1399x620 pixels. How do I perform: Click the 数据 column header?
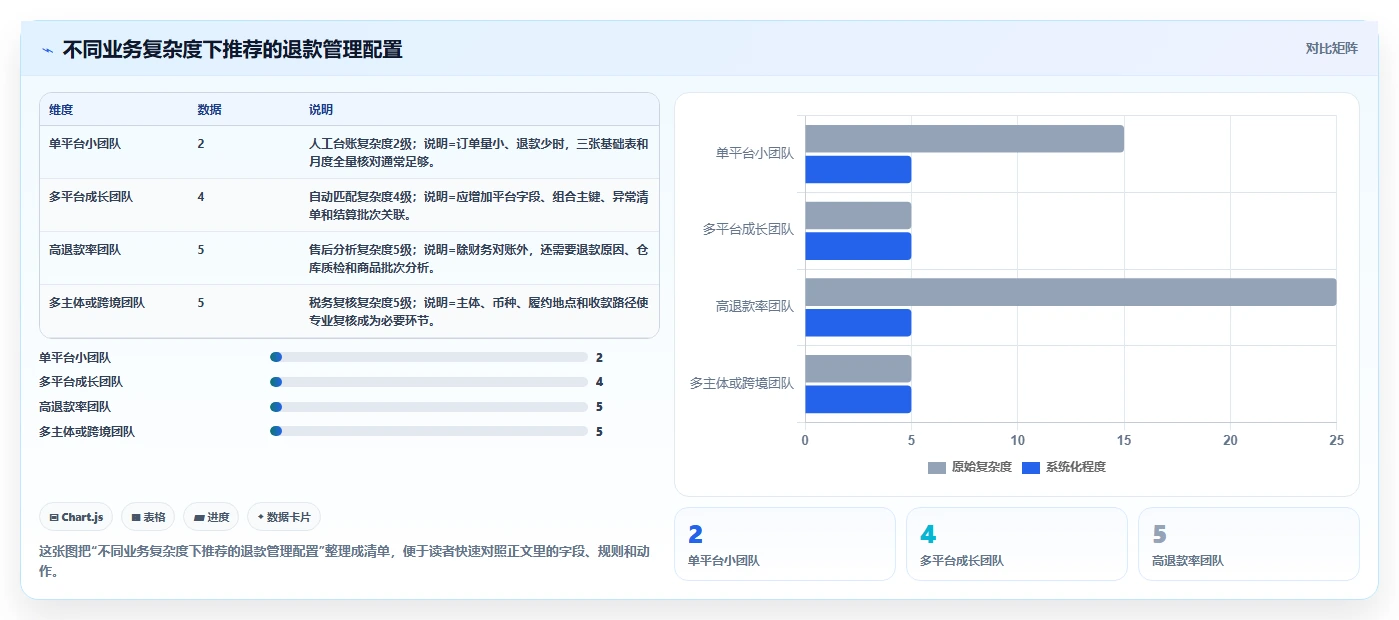pyautogui.click(x=210, y=109)
